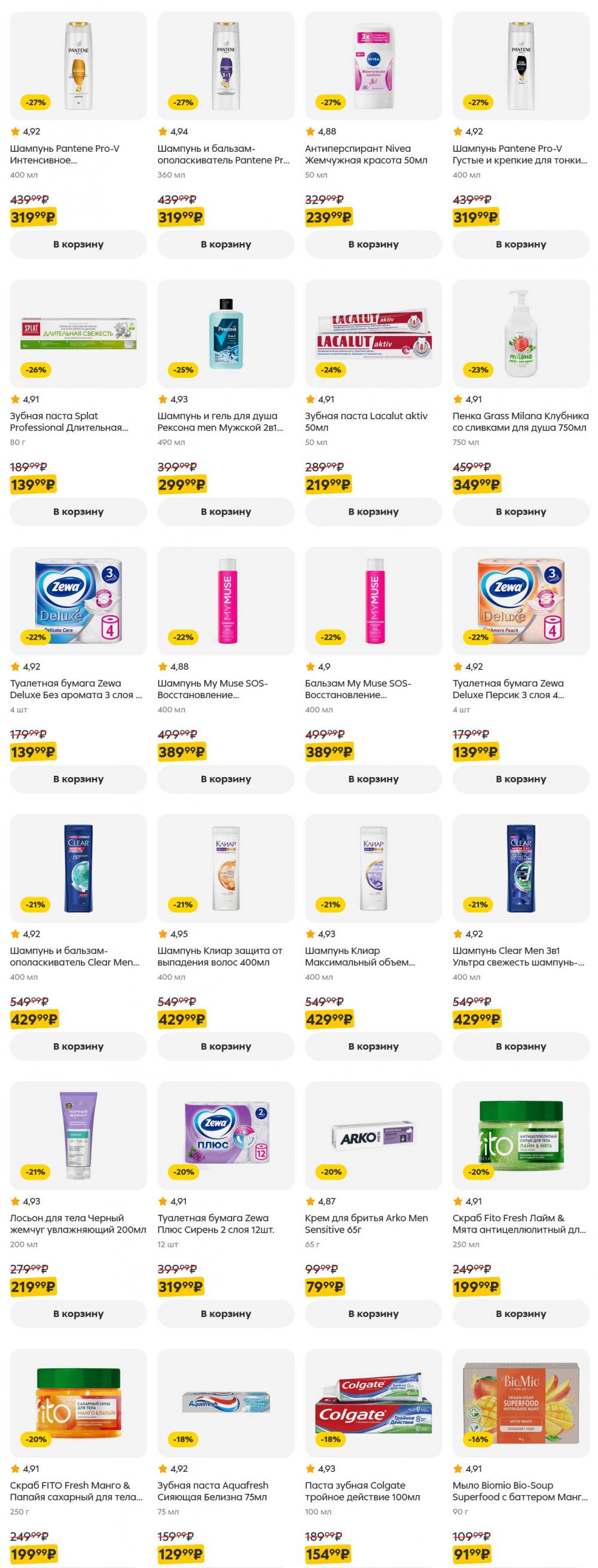This screenshot has width=598, height=1568.
Task: Click the Aquafresh Сияющая Белизна title link
Action: pos(212,1491)
